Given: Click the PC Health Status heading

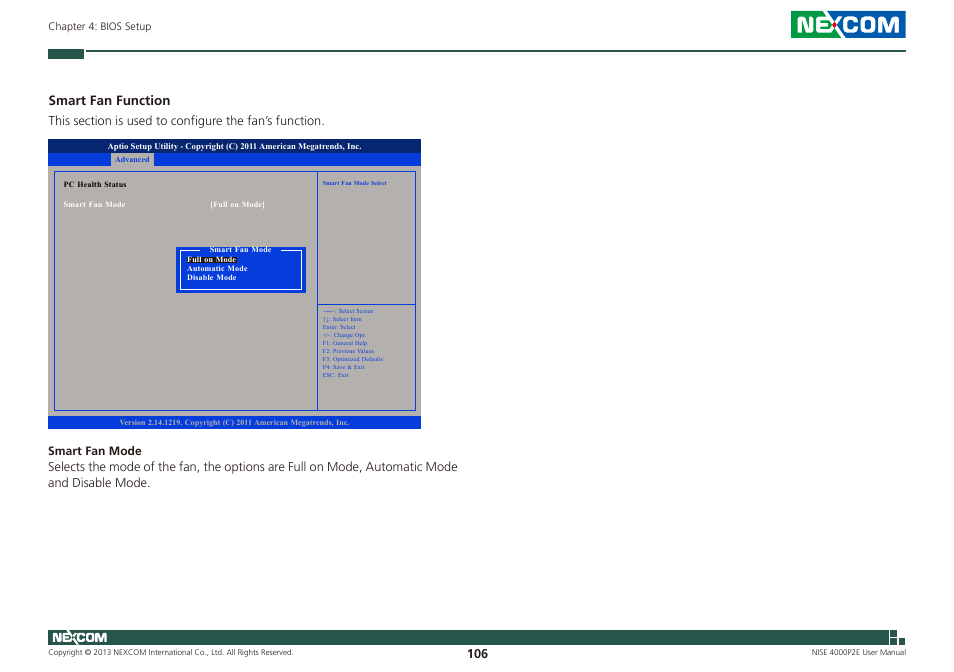Looking at the screenshot, I should 95,184.
